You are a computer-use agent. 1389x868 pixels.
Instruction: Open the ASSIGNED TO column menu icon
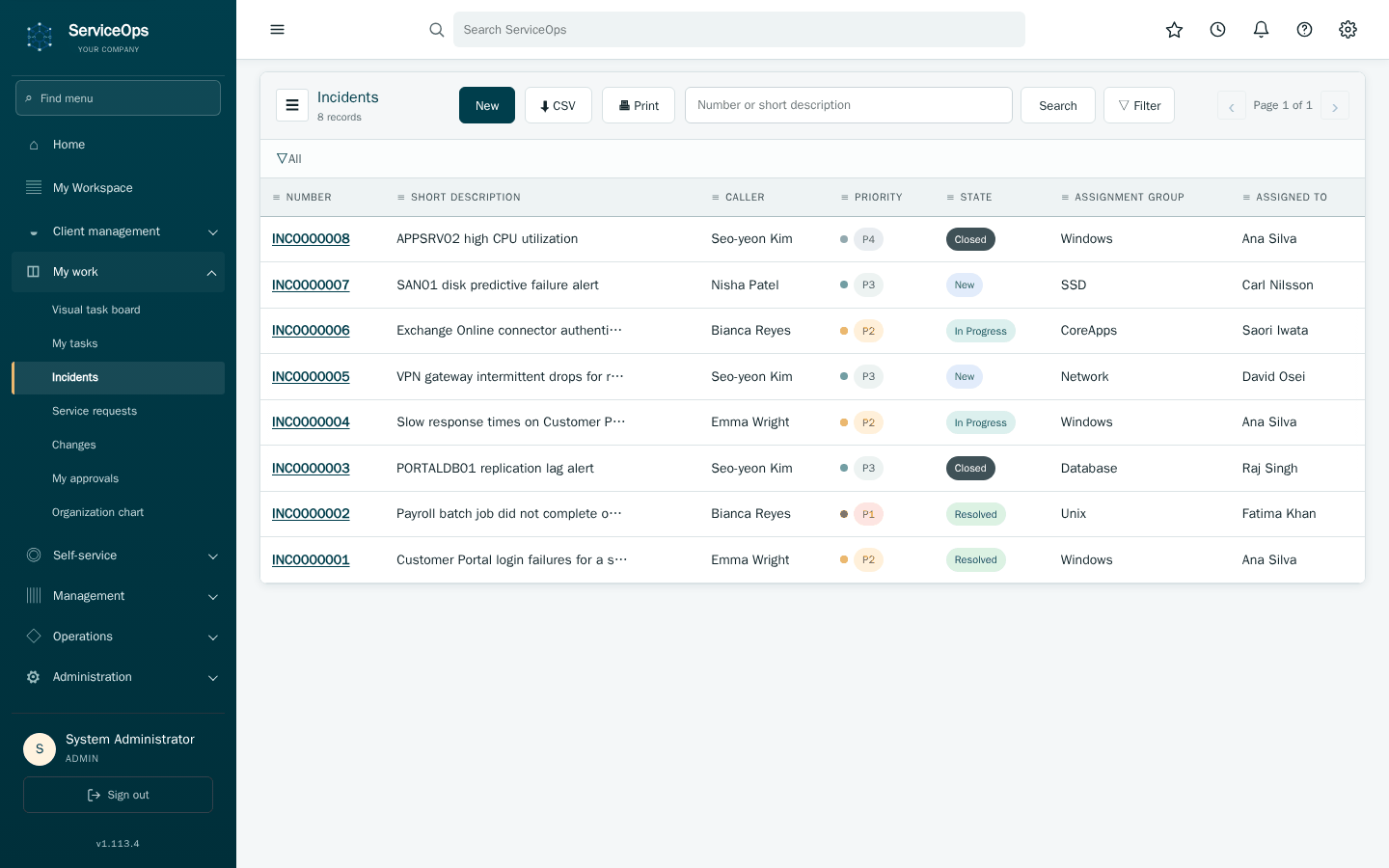(x=1246, y=198)
